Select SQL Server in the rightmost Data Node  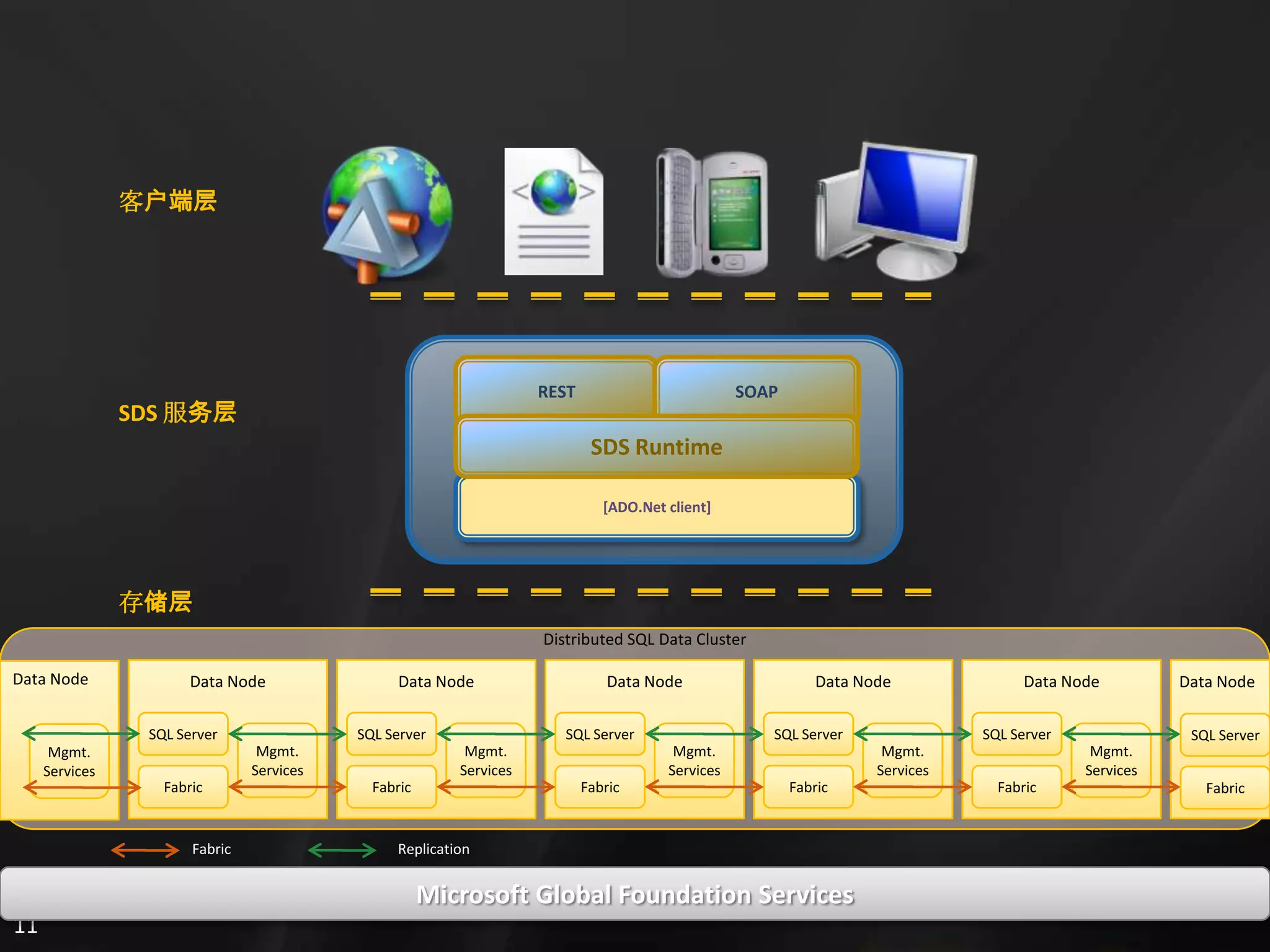point(1225,735)
